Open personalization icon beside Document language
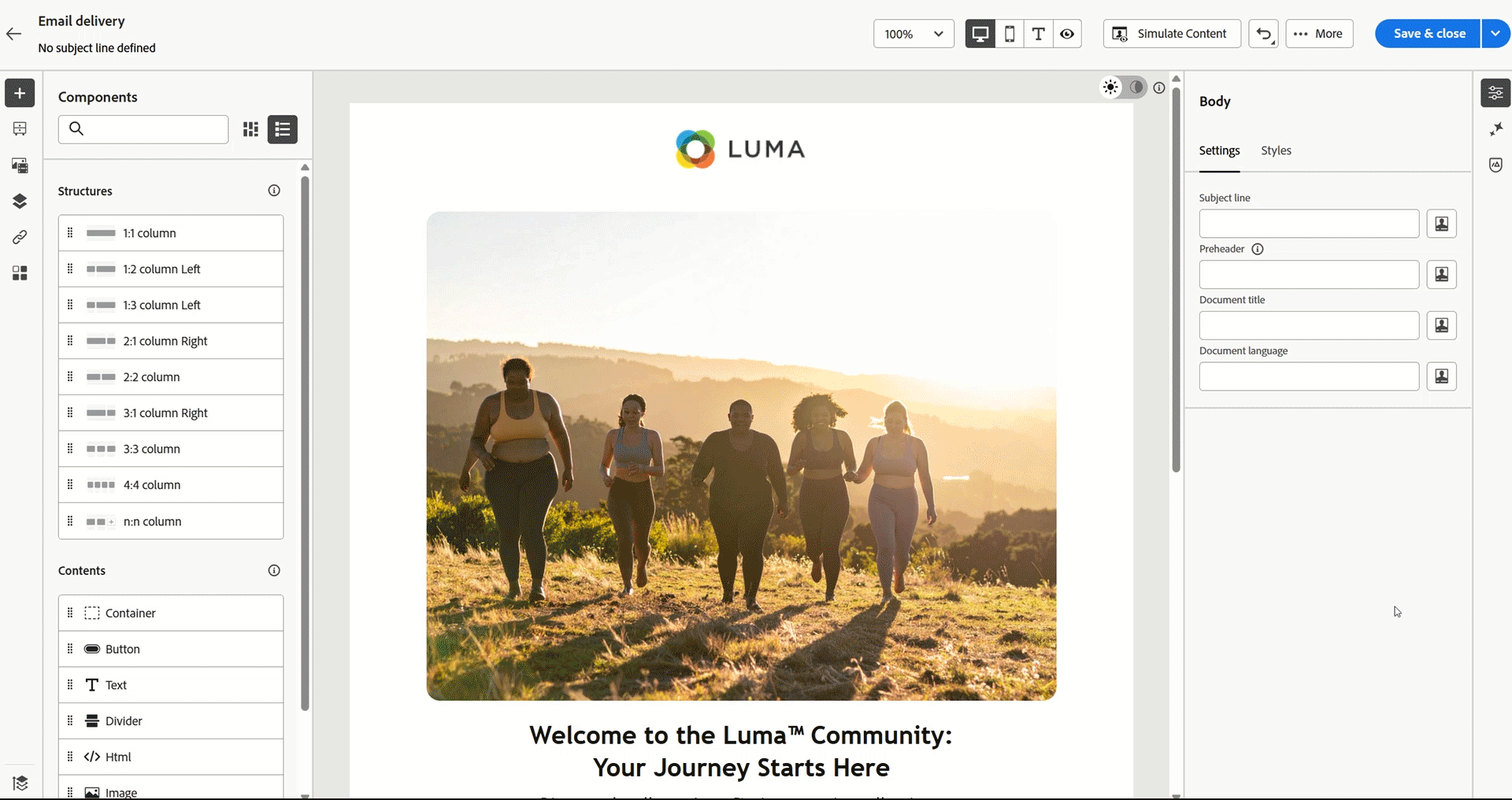The height and width of the screenshot is (800, 1512). tap(1441, 376)
